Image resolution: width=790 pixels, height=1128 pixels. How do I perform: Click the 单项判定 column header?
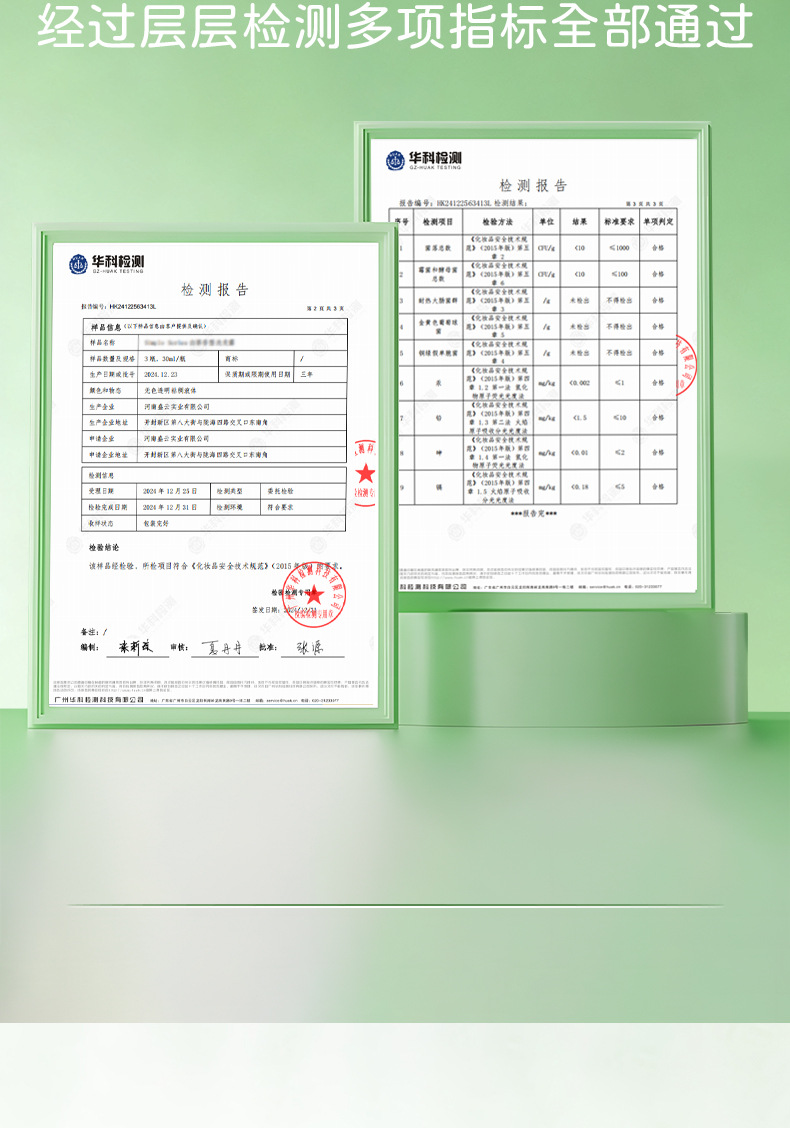point(658,222)
